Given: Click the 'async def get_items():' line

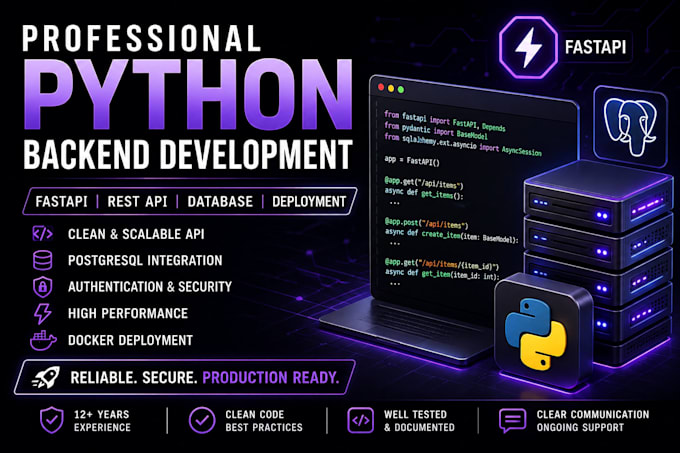Looking at the screenshot, I should click(424, 193).
